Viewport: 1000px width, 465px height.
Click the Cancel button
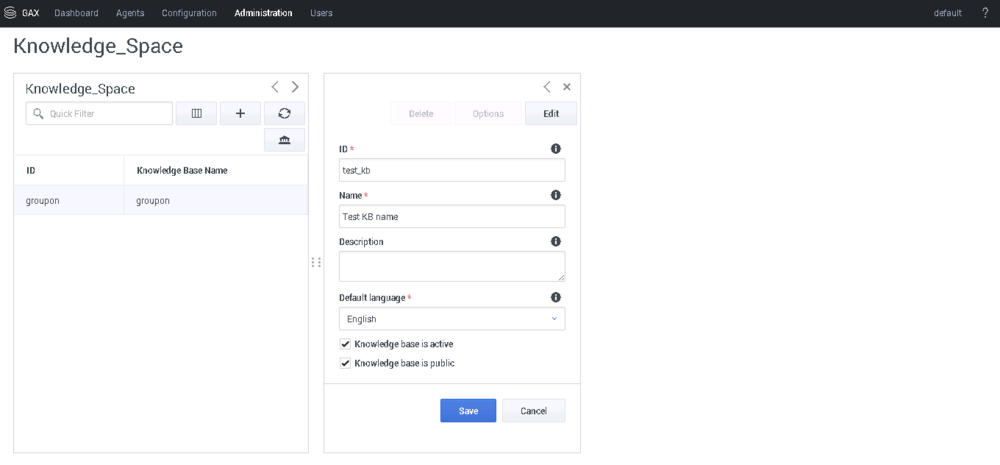coord(533,411)
